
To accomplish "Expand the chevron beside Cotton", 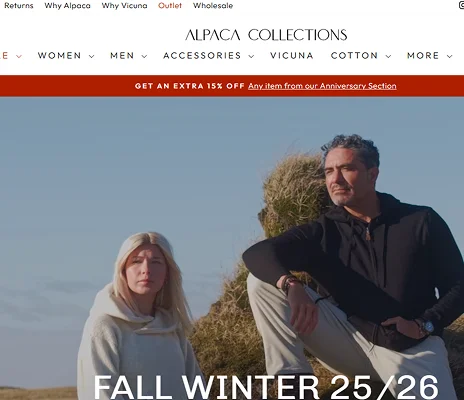I will [x=388, y=56].
